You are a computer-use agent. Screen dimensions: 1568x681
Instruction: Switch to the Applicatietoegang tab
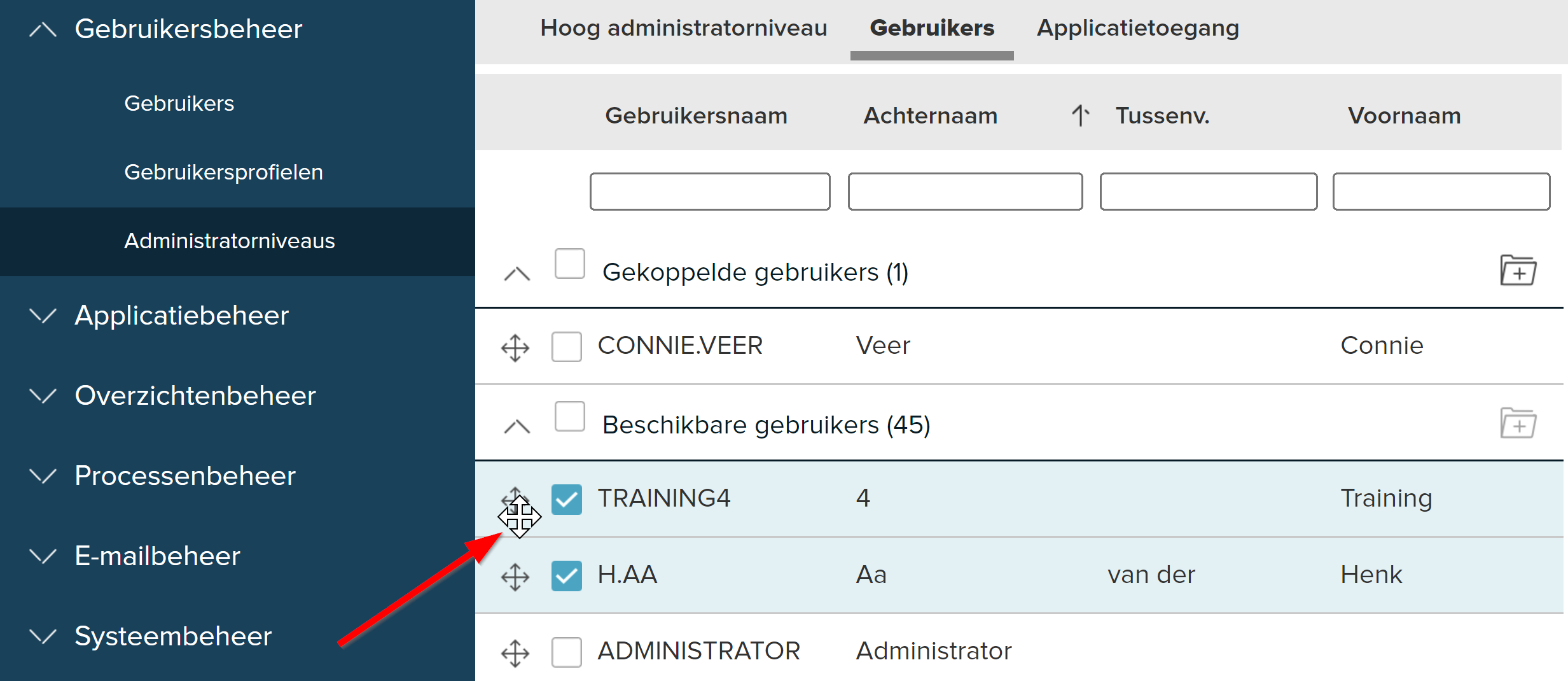coord(1138,28)
